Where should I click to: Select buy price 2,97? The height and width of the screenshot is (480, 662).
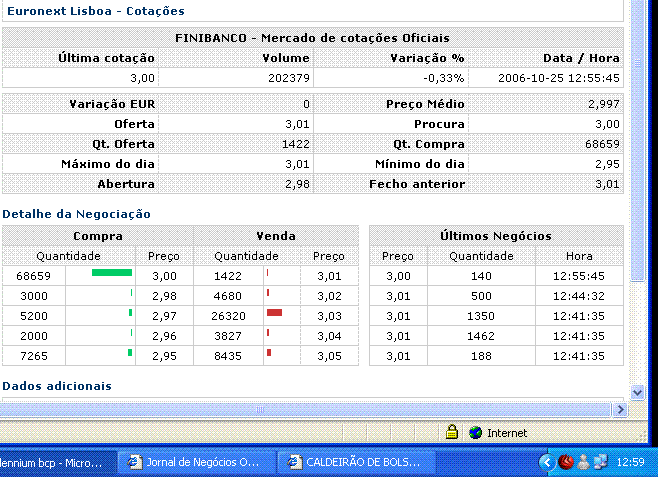pyautogui.click(x=164, y=316)
